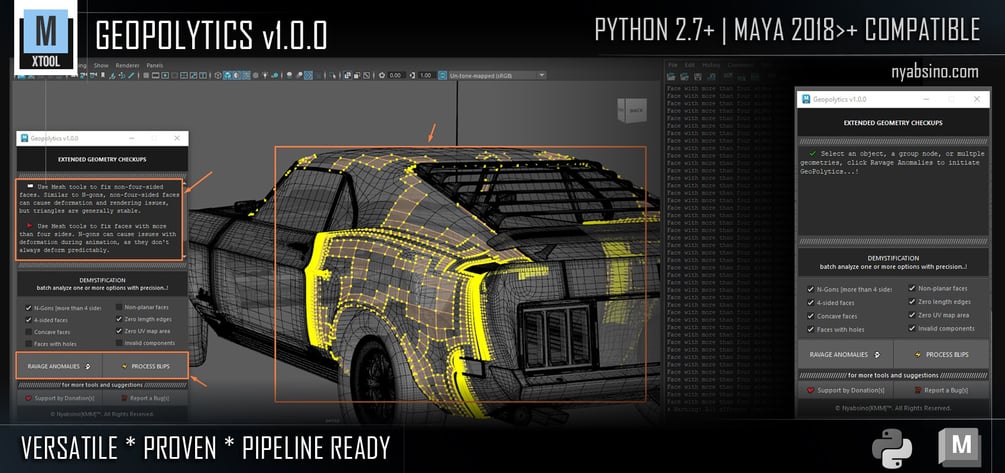Screen dimensions: 1005x473
Task: Toggle textured display icon
Action: coord(256,75)
